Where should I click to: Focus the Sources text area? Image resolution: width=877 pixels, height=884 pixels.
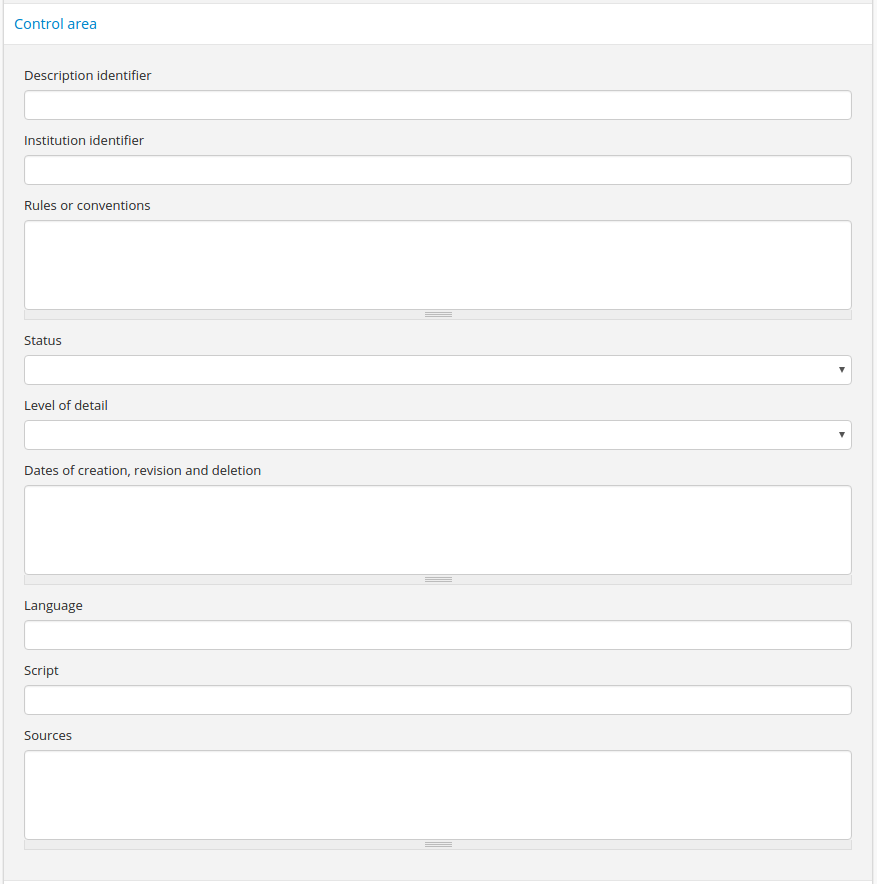click(x=437, y=794)
